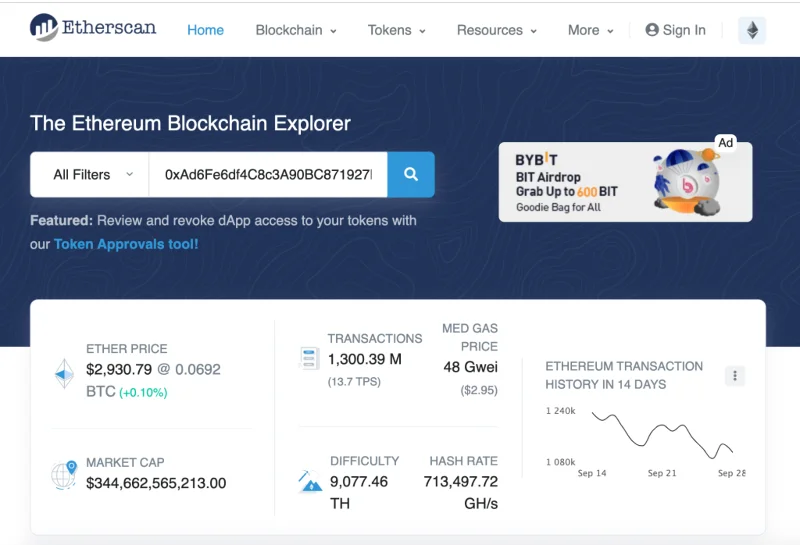800x545 pixels.
Task: Open the Token Approvals tool link
Action: click(x=126, y=244)
